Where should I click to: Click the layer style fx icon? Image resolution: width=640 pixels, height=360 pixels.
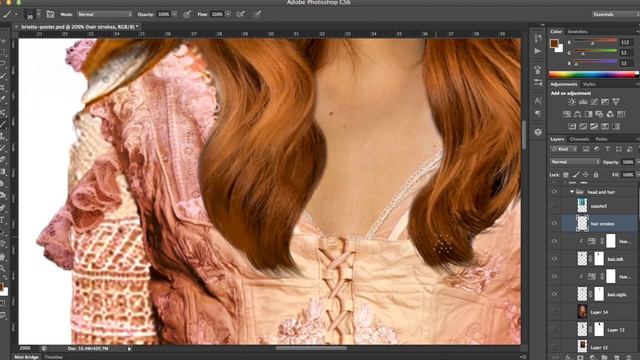pos(569,358)
